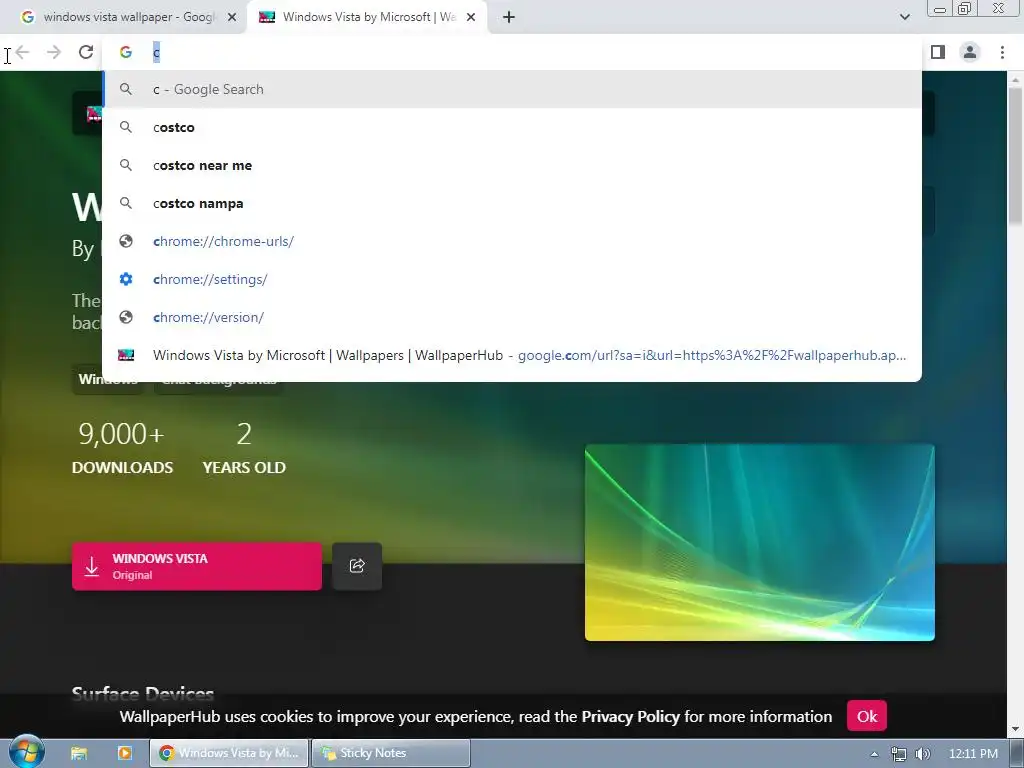Download the Windows Vista Original wallpaper
The width and height of the screenshot is (1024, 768).
coord(197,566)
